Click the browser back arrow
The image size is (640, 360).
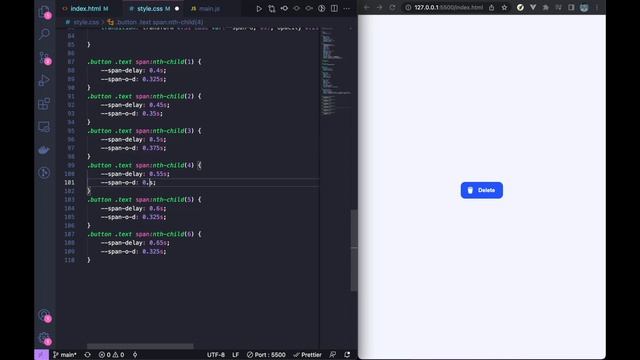point(367,7)
